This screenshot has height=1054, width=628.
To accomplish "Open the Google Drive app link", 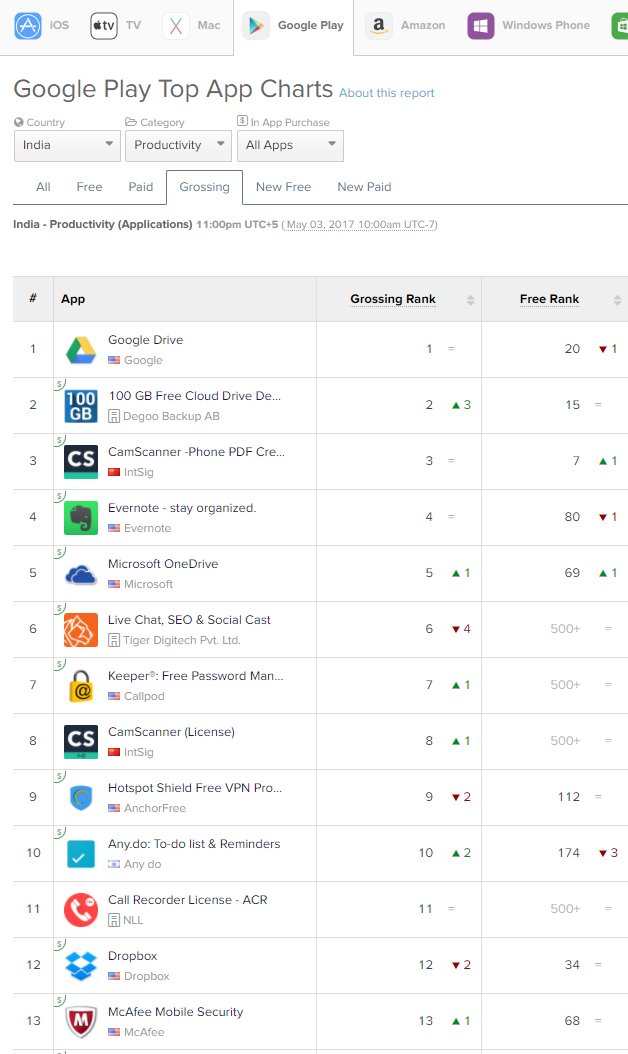I will 145,340.
